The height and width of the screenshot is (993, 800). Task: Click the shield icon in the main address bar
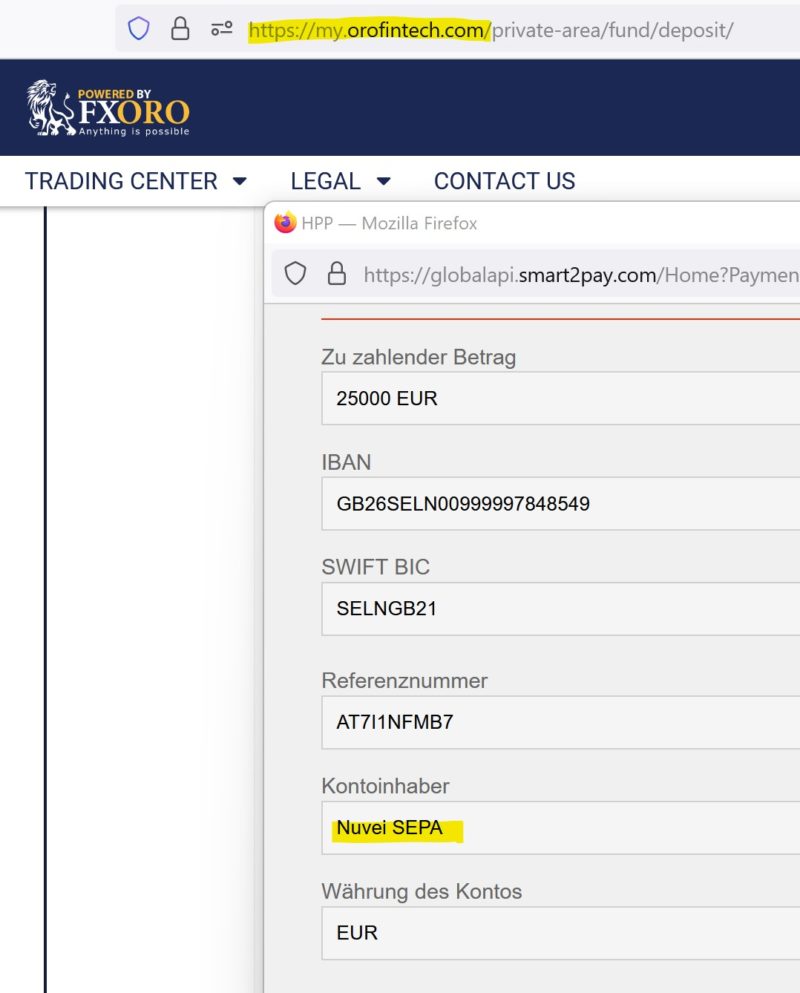[x=138, y=31]
